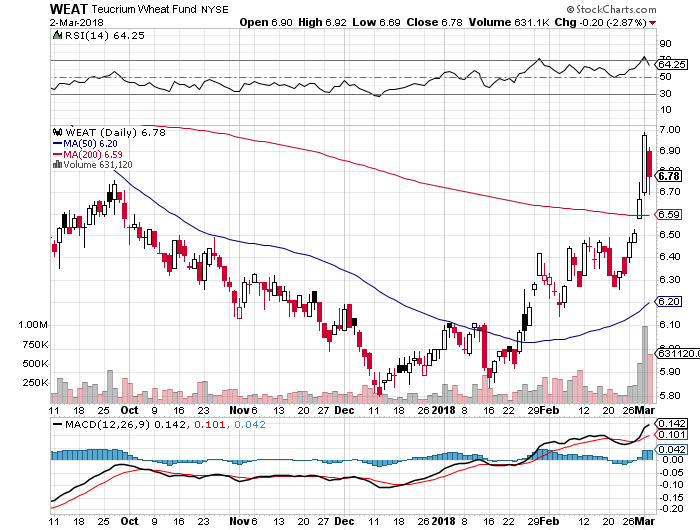Click the candlestick icon beside WEAT (Daily)
The width and height of the screenshot is (700, 530).
[x=57, y=132]
